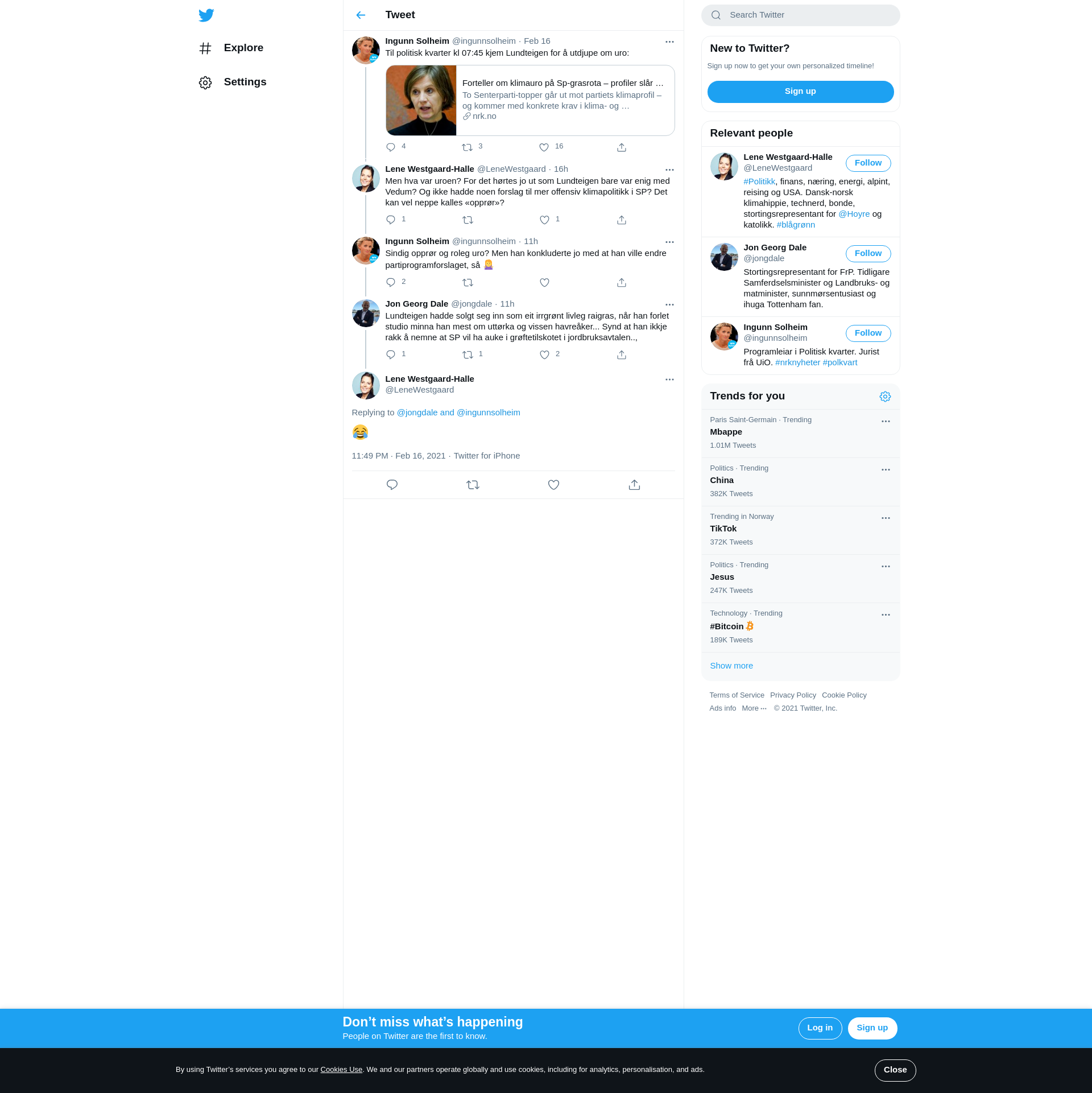
Task: Reply to Jon Georg Dale's tweet
Action: 391,354
